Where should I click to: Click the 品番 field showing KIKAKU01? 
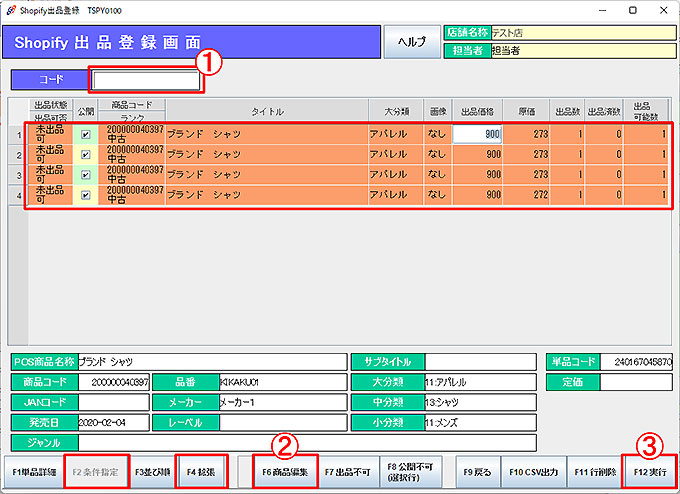(x=283, y=382)
